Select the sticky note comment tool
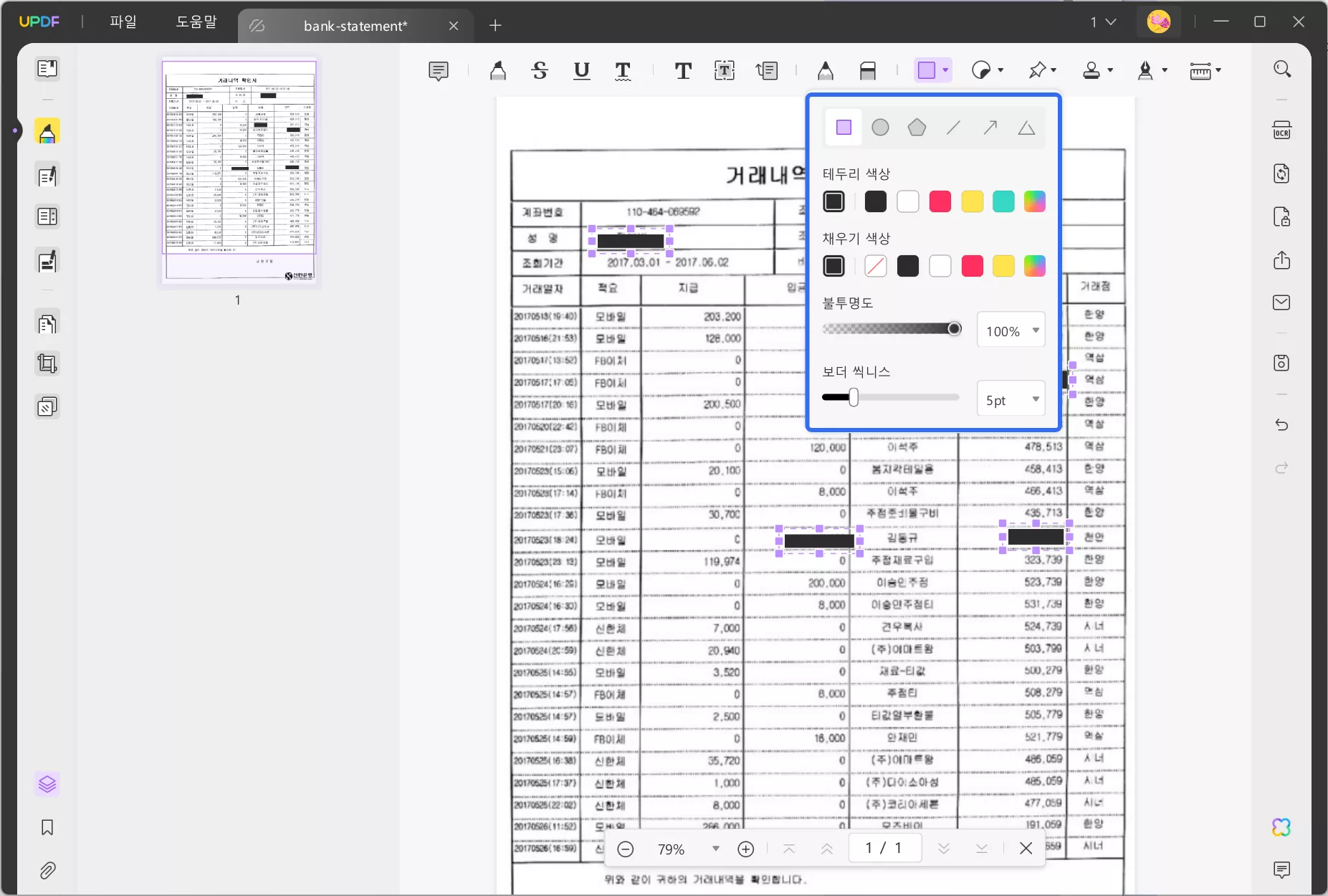This screenshot has width=1328, height=896. point(439,70)
